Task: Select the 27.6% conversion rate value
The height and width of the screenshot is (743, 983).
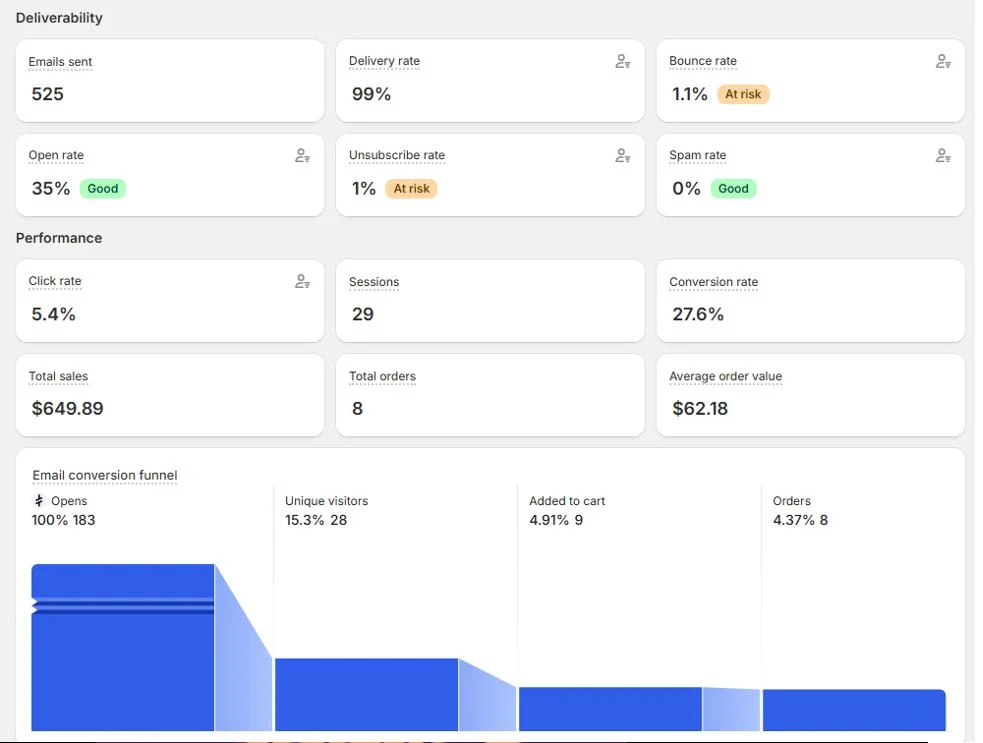Action: tap(698, 314)
